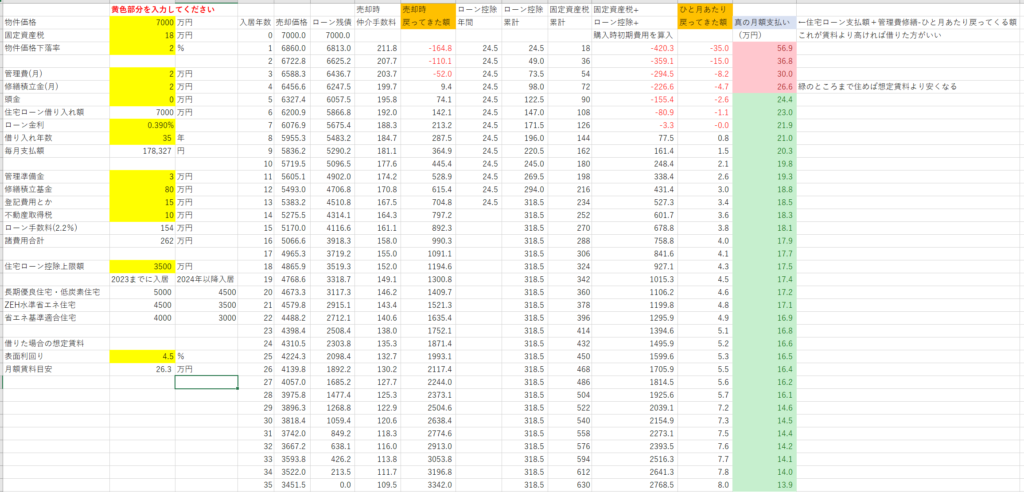The width and height of the screenshot is (1024, 492).
Task: Select the 真の月額支払い header cell
Action: (x=764, y=21)
